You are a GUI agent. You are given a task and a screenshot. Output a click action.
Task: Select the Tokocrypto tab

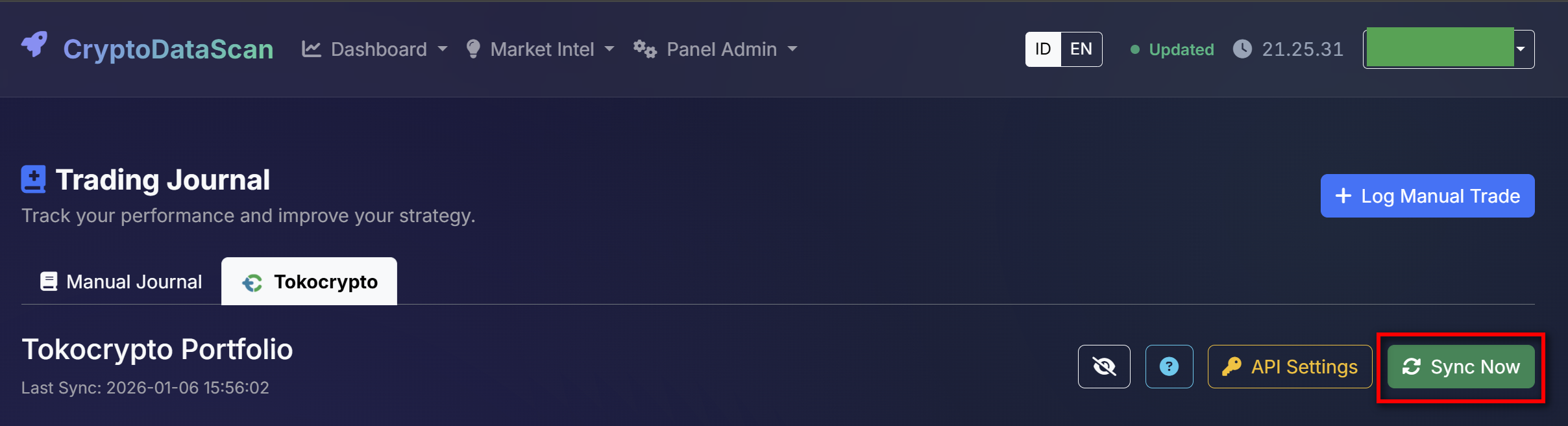(310, 281)
